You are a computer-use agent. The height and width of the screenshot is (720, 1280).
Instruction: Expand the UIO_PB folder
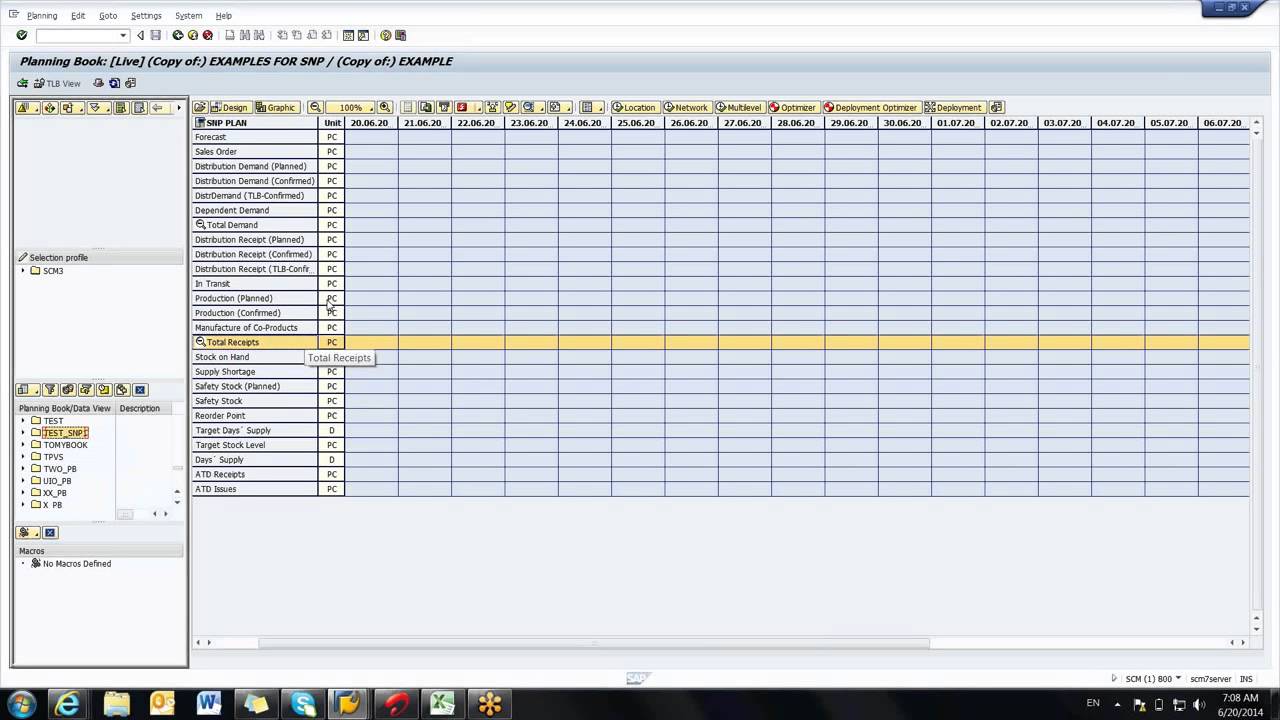click(23, 481)
